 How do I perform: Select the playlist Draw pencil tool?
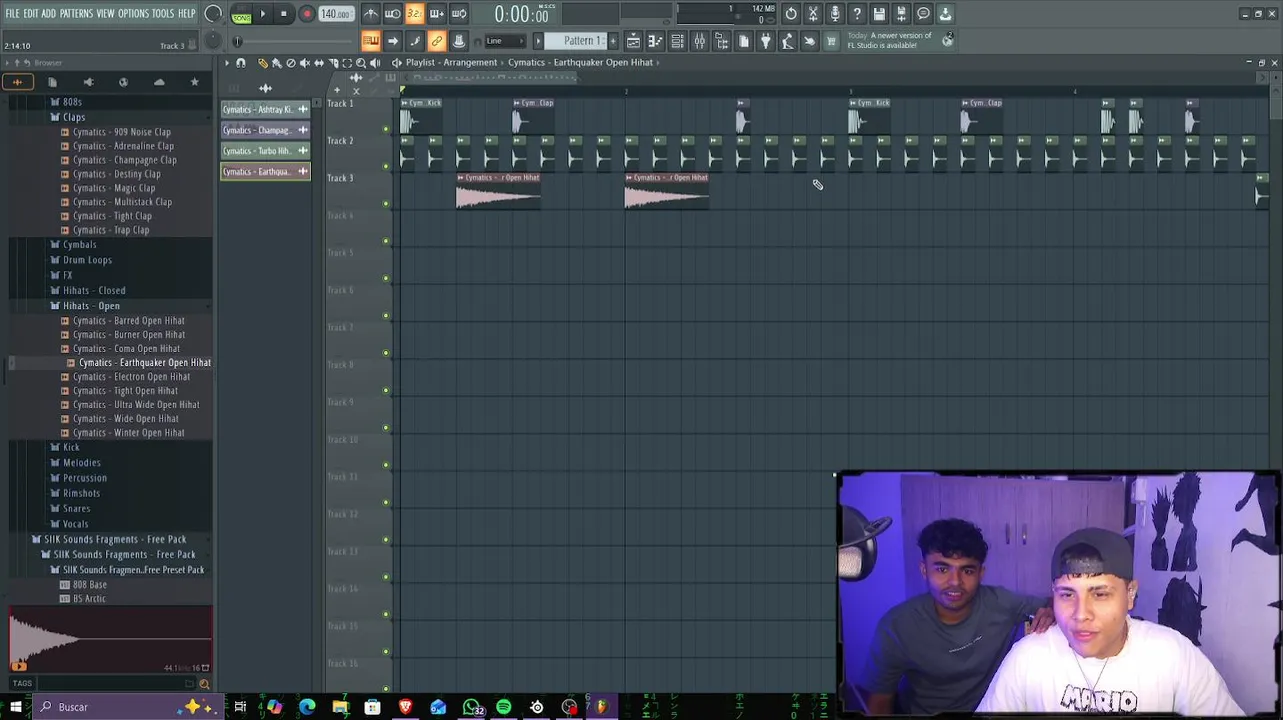(263, 63)
